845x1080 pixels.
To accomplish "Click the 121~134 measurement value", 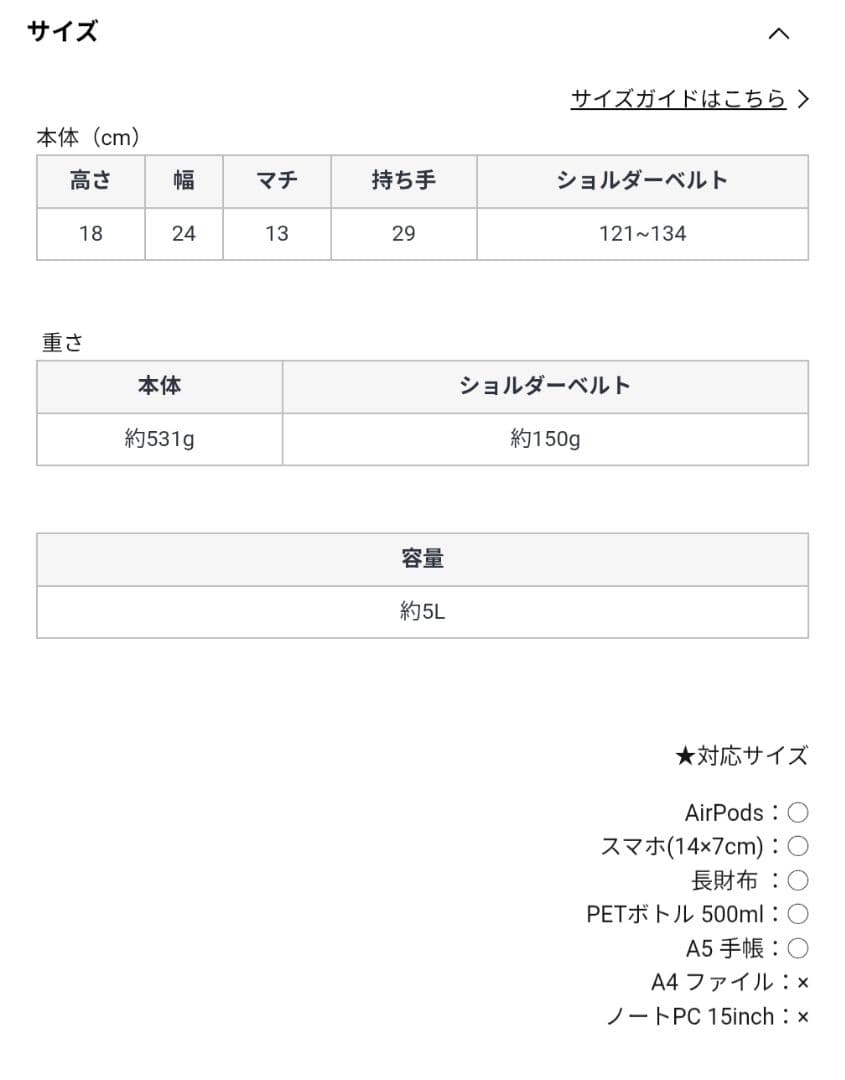I will (640, 234).
